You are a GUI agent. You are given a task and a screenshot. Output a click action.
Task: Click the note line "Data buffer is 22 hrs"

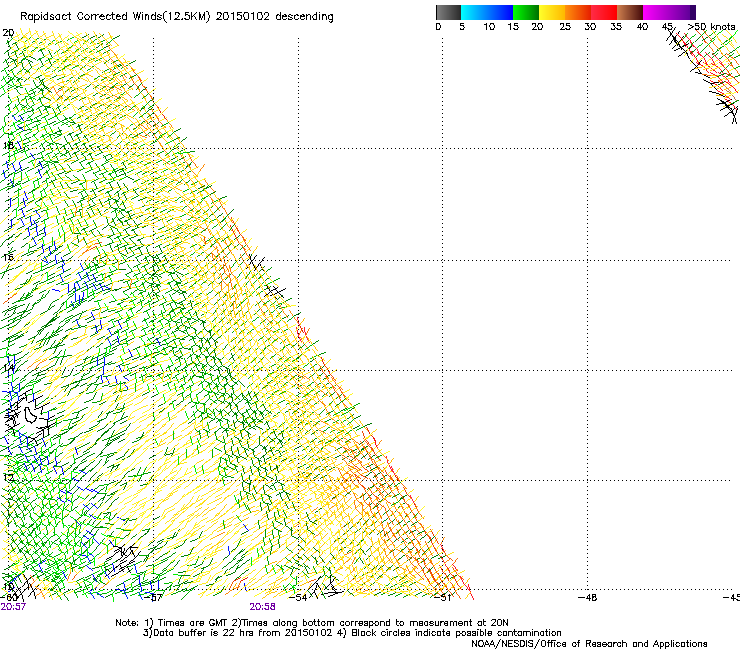tap(352, 633)
